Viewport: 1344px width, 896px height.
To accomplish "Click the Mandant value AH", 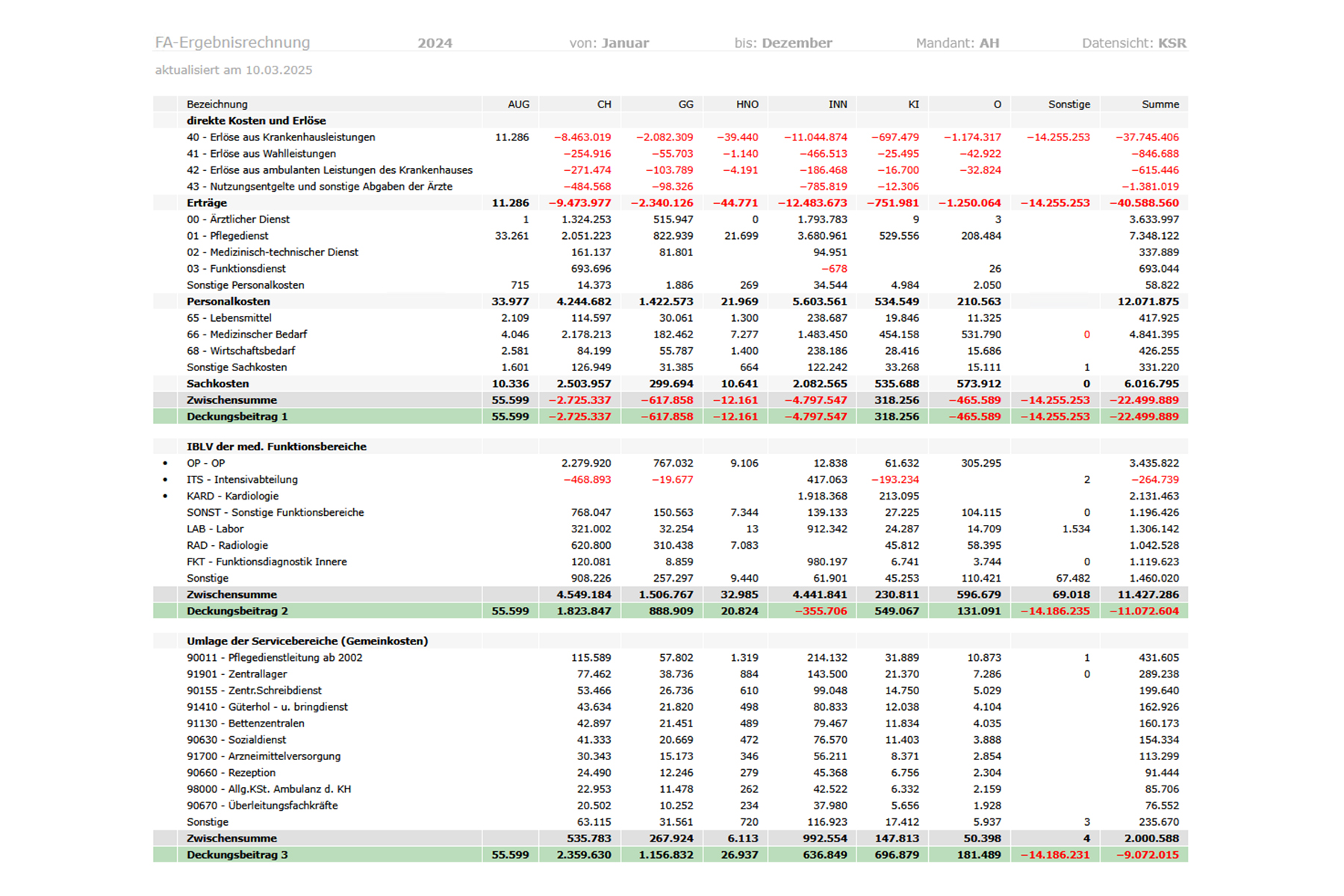I will click(989, 43).
